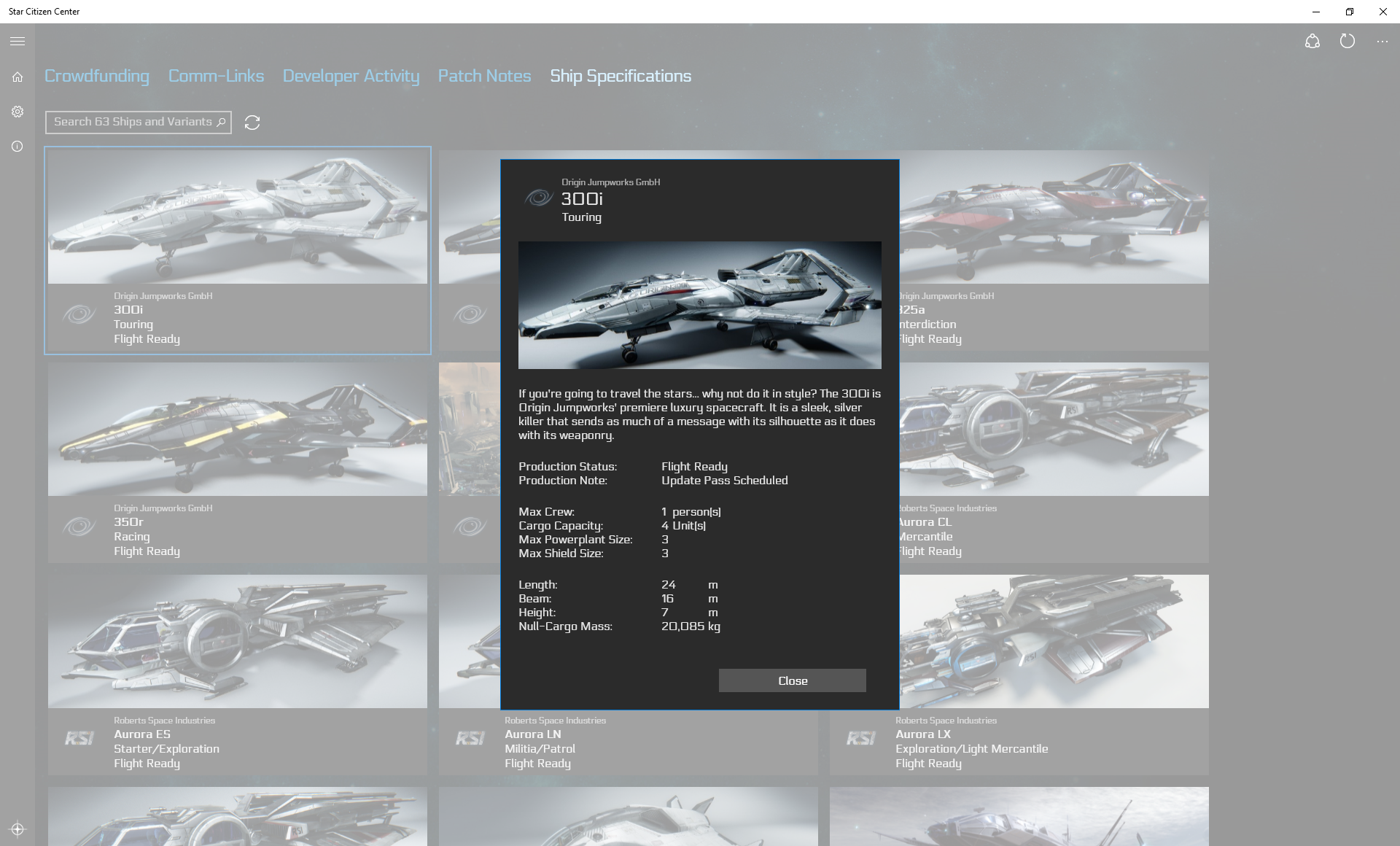Viewport: 1400px width, 846px height.
Task: Click 'Roberts Space Industries' on Aurora ES card
Action: tap(164, 721)
